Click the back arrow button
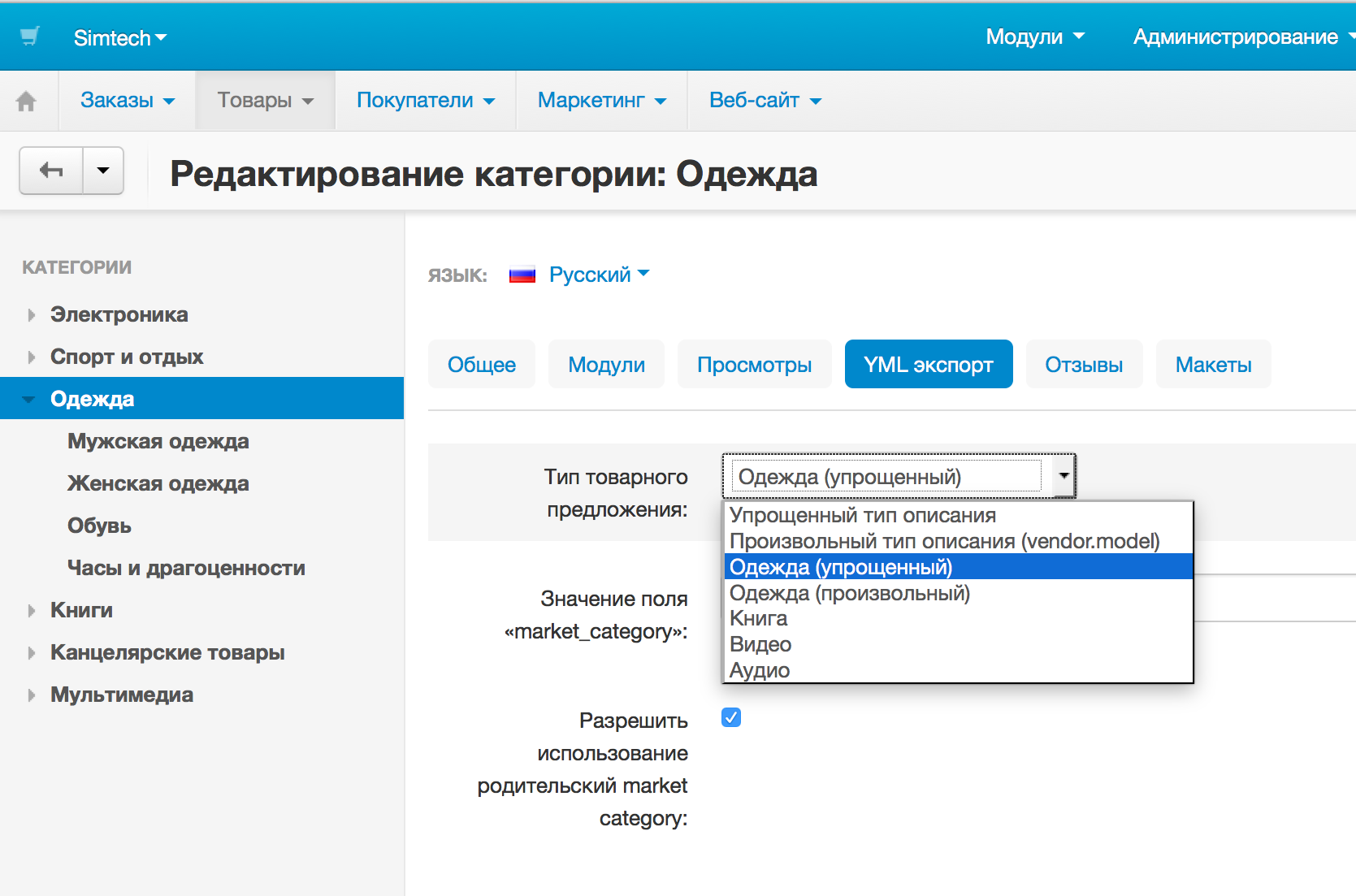This screenshot has width=1356, height=896. coord(51,171)
